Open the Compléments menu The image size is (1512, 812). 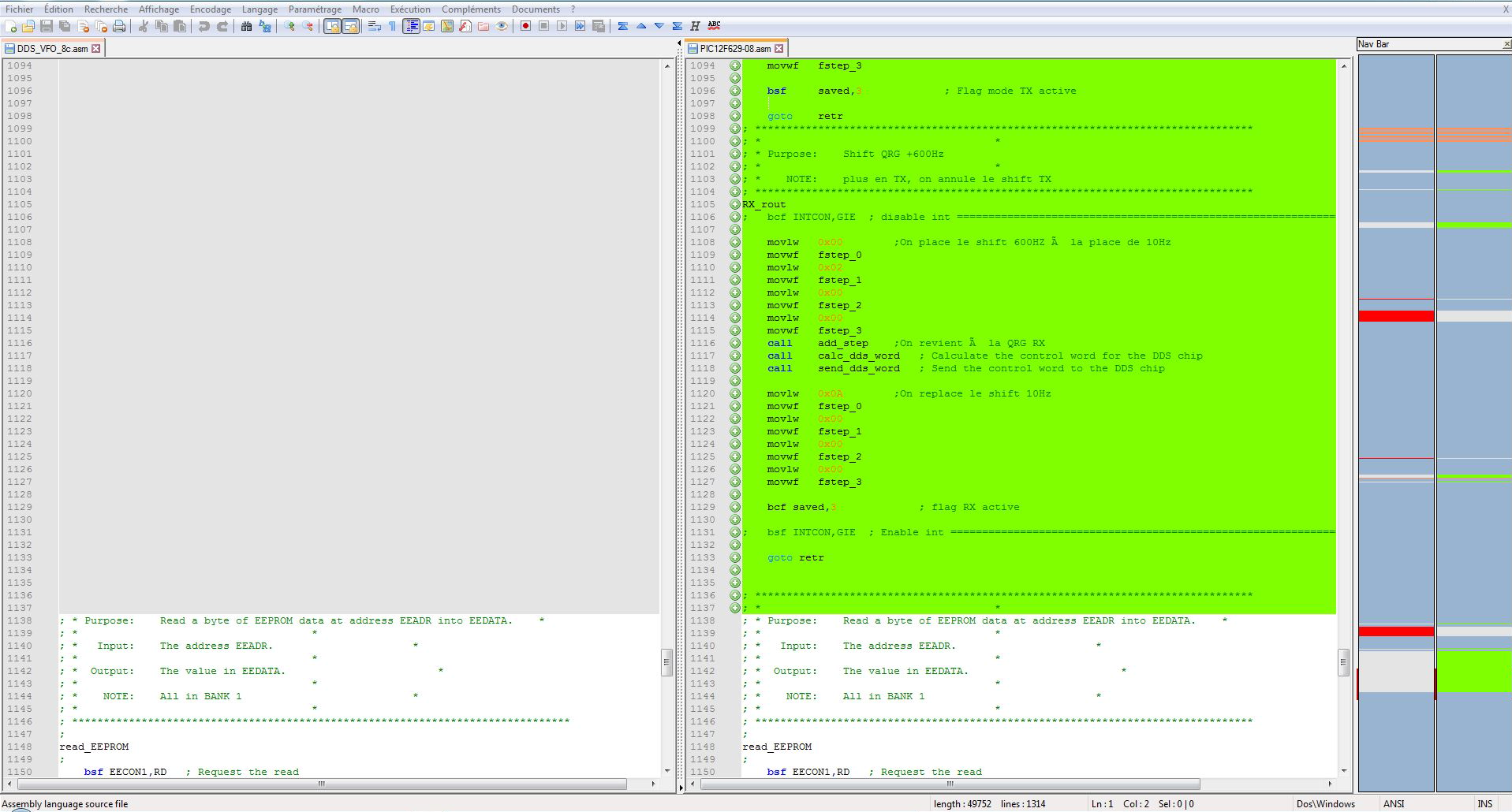coord(471,9)
